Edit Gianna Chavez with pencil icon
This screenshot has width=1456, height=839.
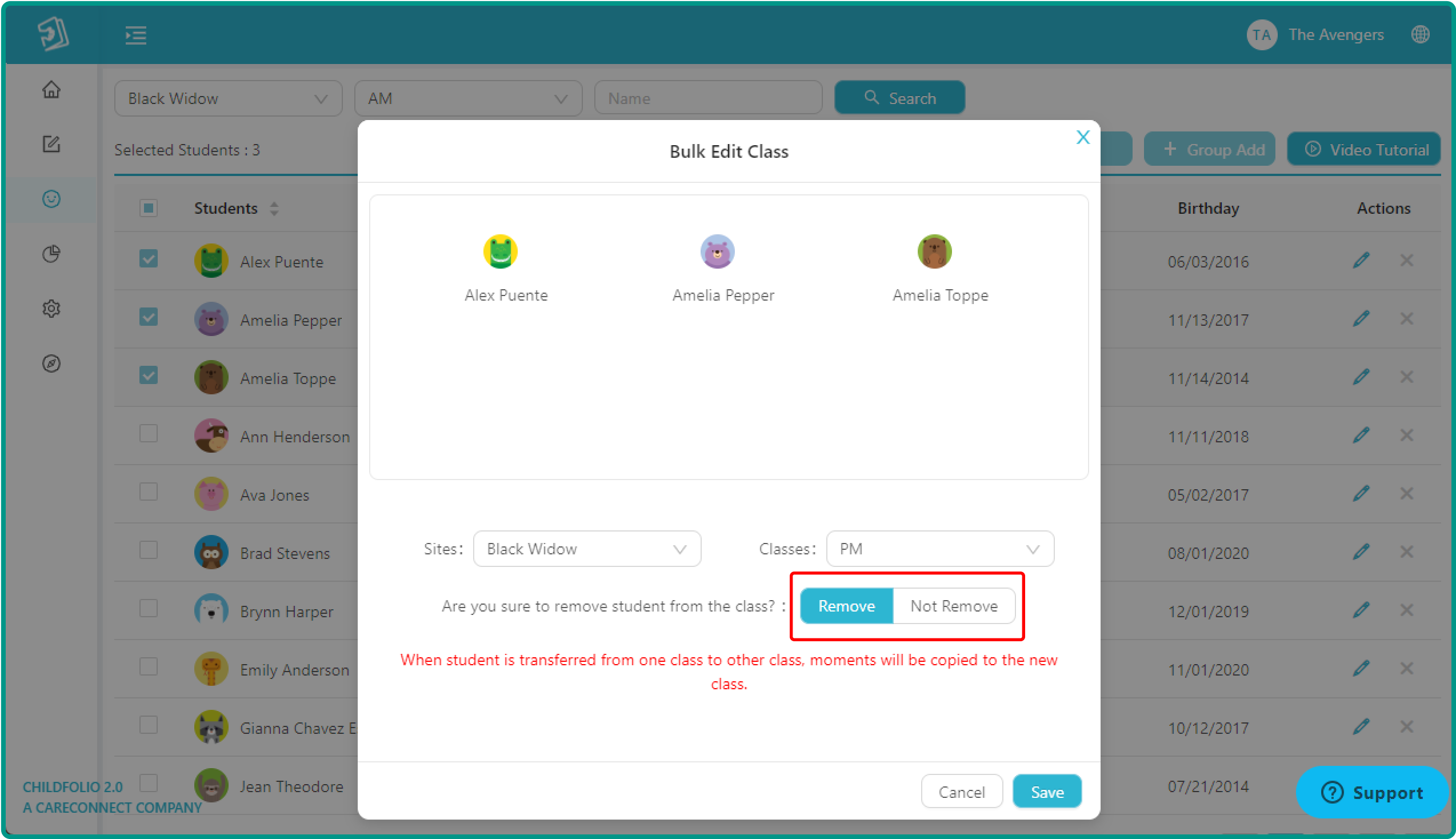click(x=1361, y=726)
